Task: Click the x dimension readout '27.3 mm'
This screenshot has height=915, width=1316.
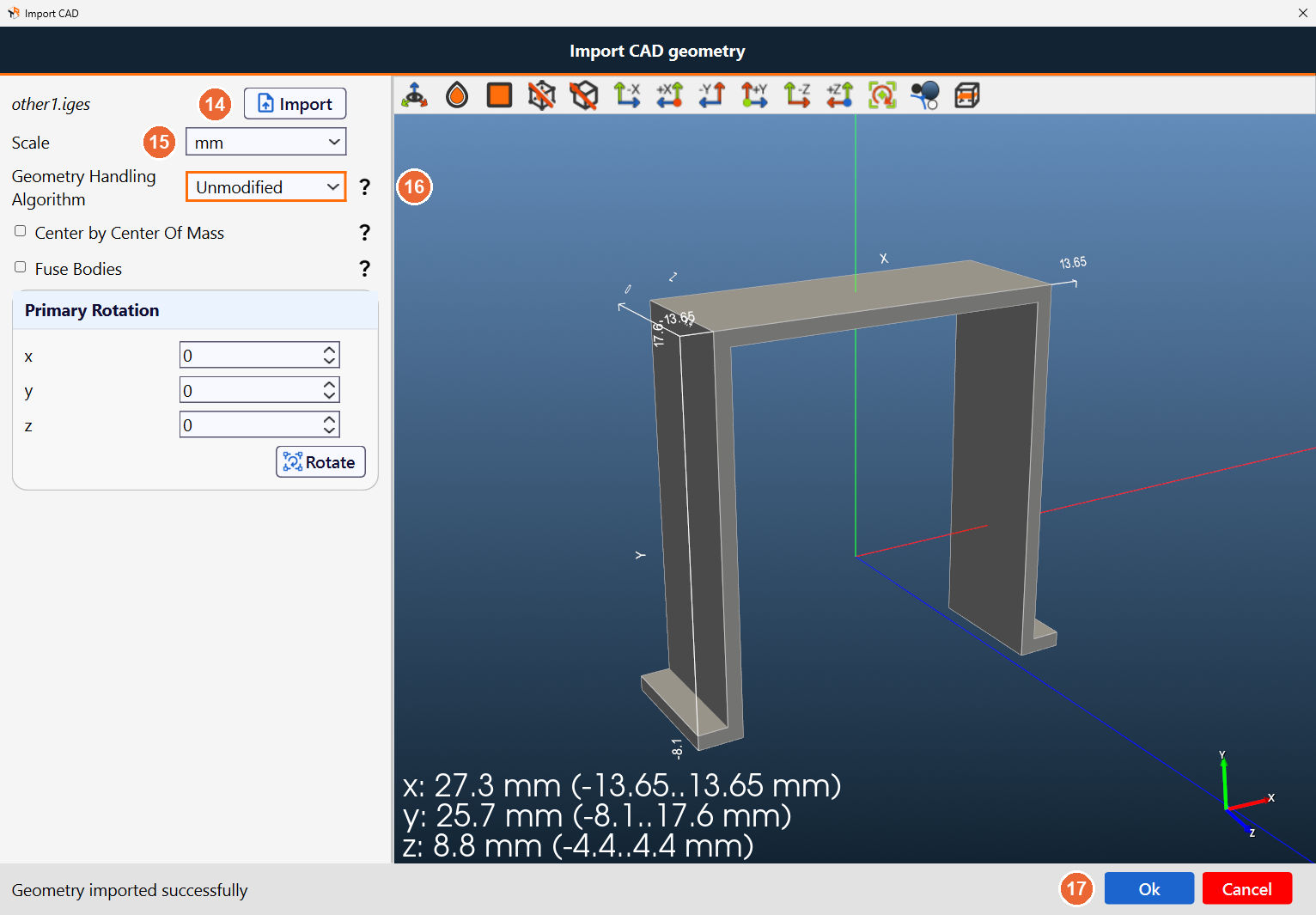Action: [x=622, y=785]
